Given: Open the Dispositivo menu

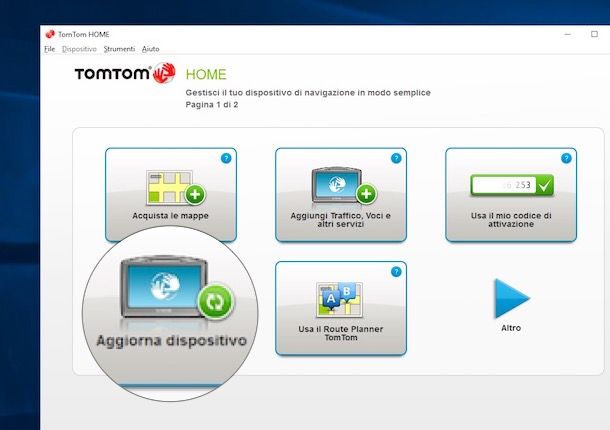Looking at the screenshot, I should point(79,49).
